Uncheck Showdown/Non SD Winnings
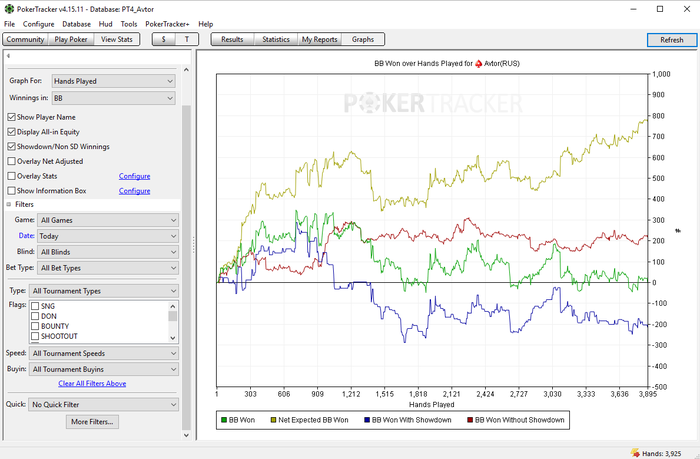 click(12, 146)
